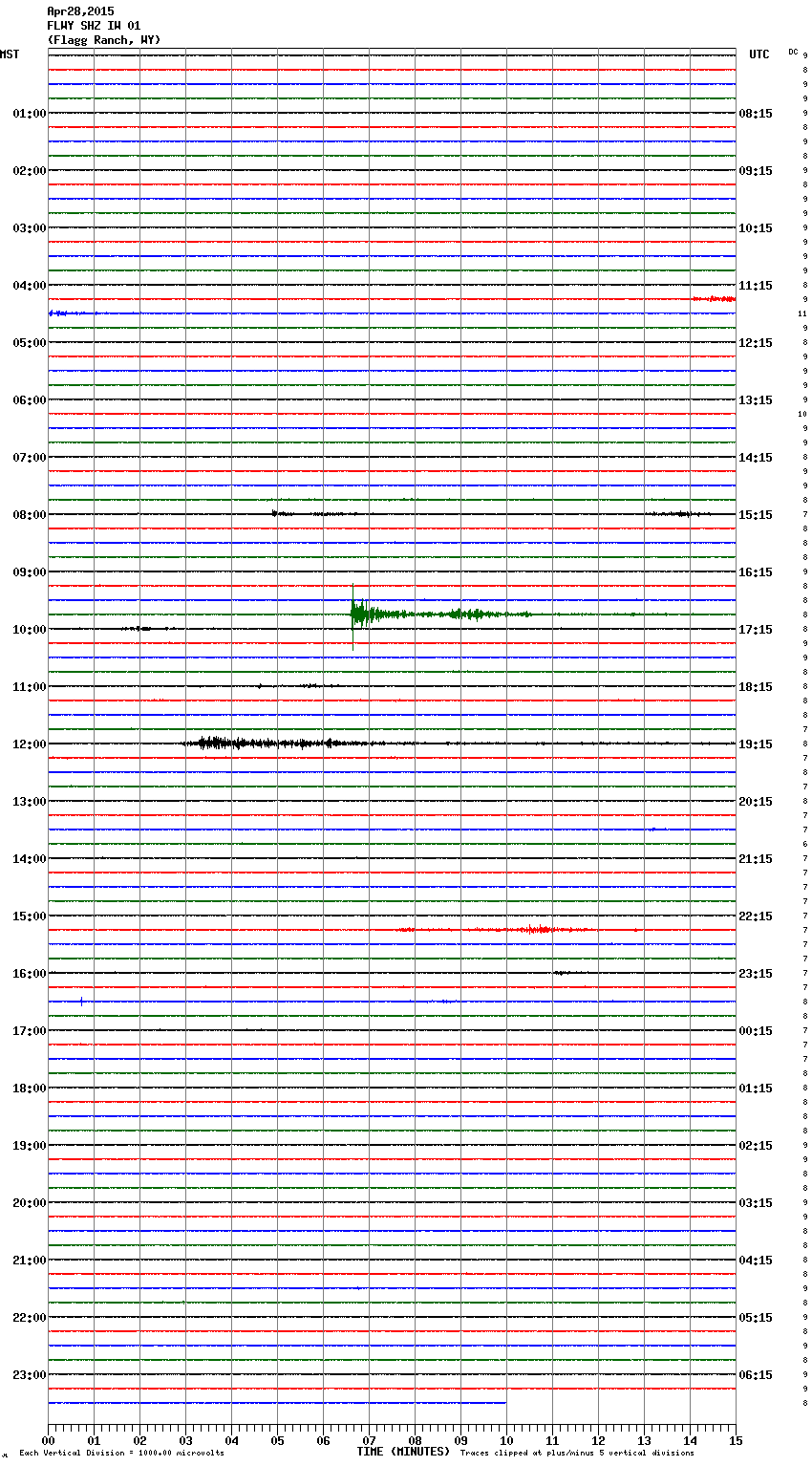Viewport: 812px width, 1466px height.
Task: Click the '23:15' UTC time label
Action: point(756,974)
